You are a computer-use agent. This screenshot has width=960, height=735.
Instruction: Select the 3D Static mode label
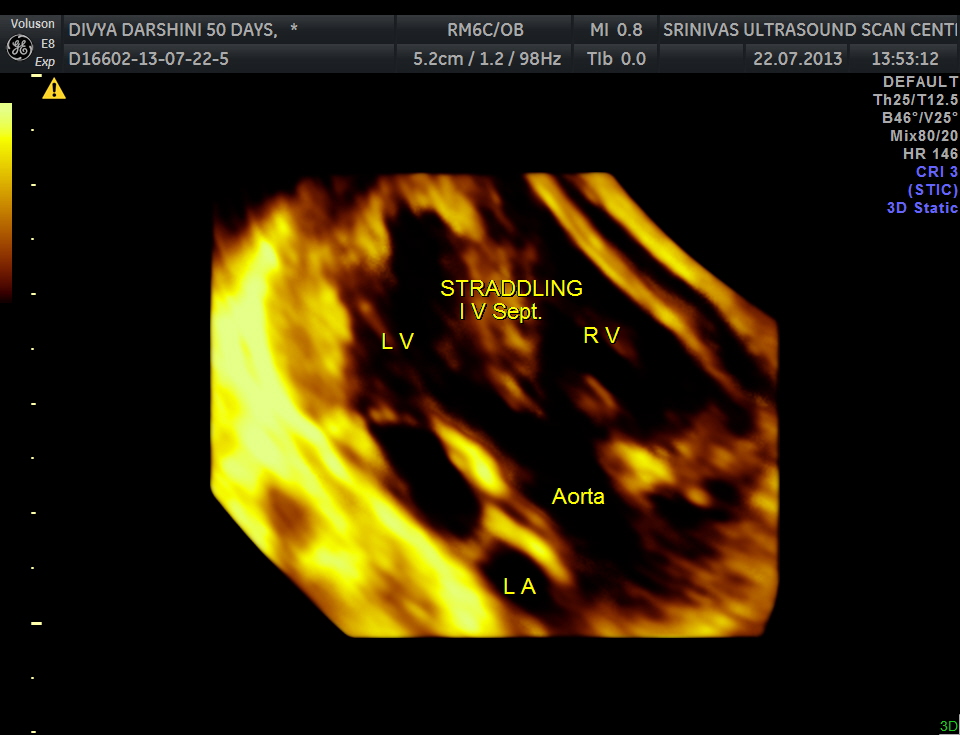[922, 208]
